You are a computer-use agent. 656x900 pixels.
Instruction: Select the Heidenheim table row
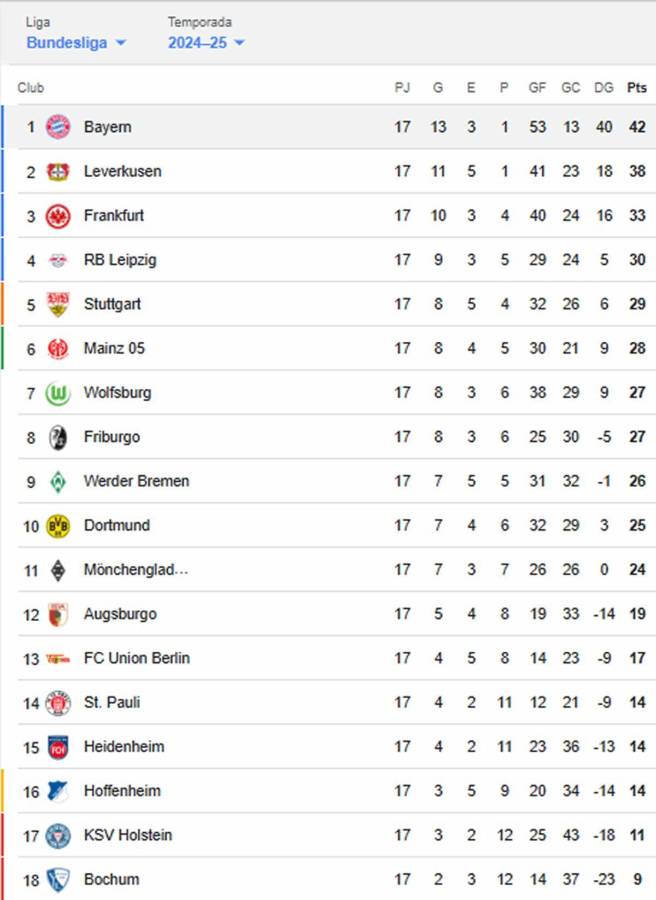(x=300, y=746)
